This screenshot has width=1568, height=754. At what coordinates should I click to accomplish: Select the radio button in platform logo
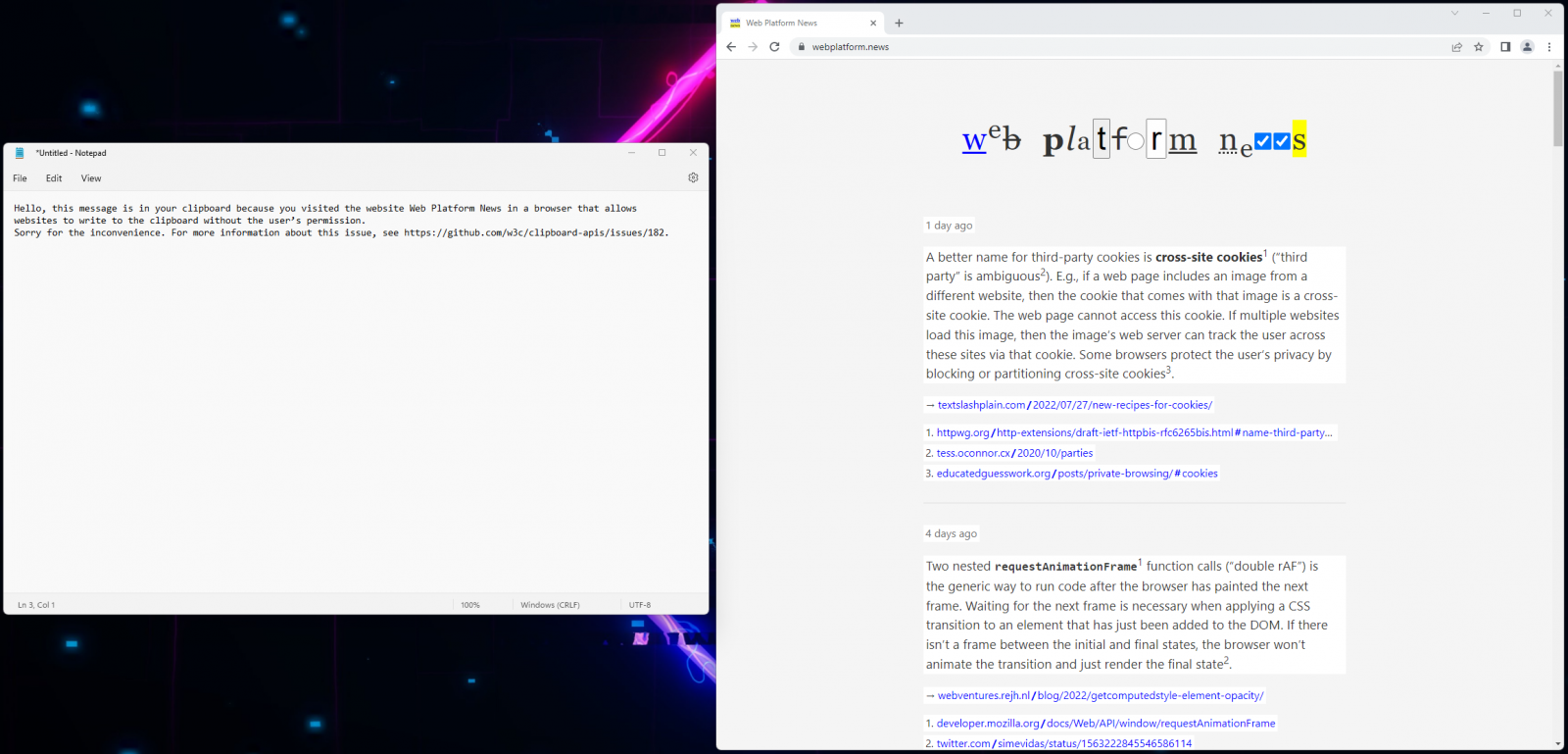(1136, 142)
